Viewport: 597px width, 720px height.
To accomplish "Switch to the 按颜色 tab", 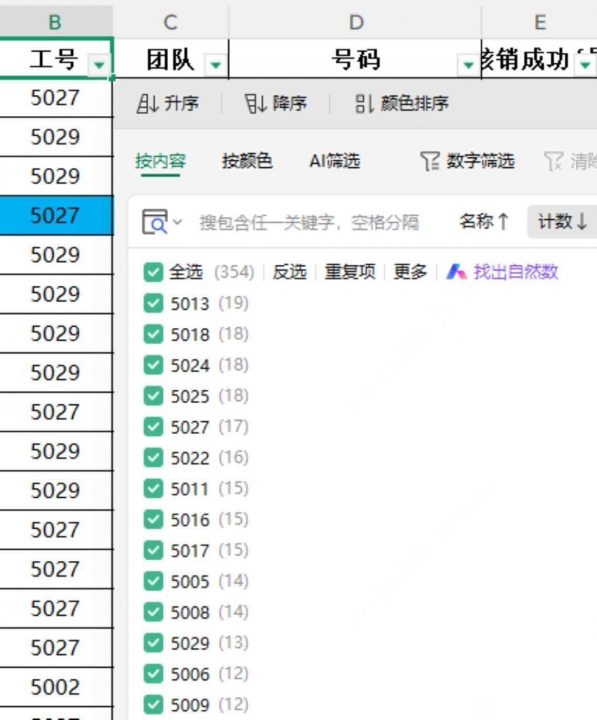I will coord(247,161).
